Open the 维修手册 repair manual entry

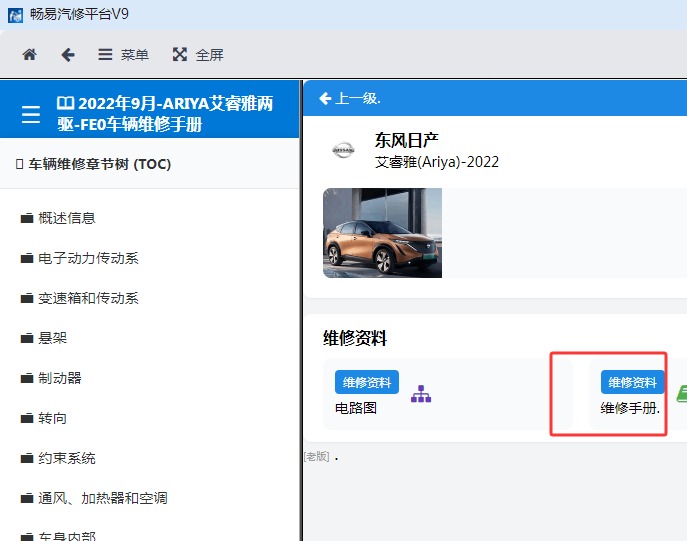pyautogui.click(x=630, y=408)
